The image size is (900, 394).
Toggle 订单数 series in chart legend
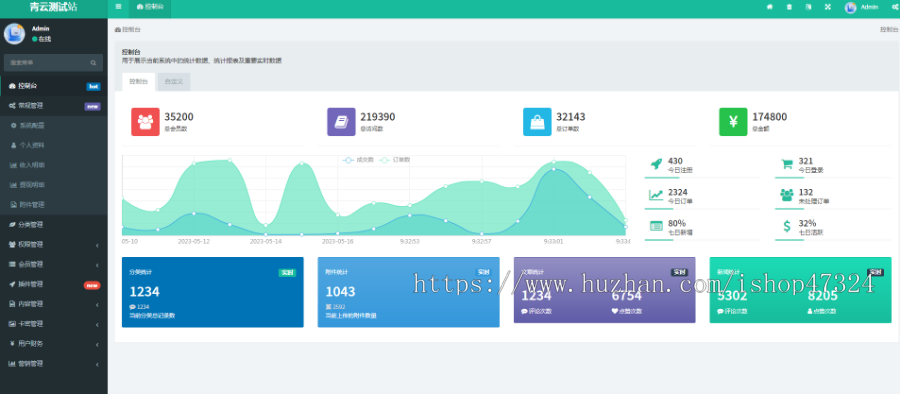[395, 160]
